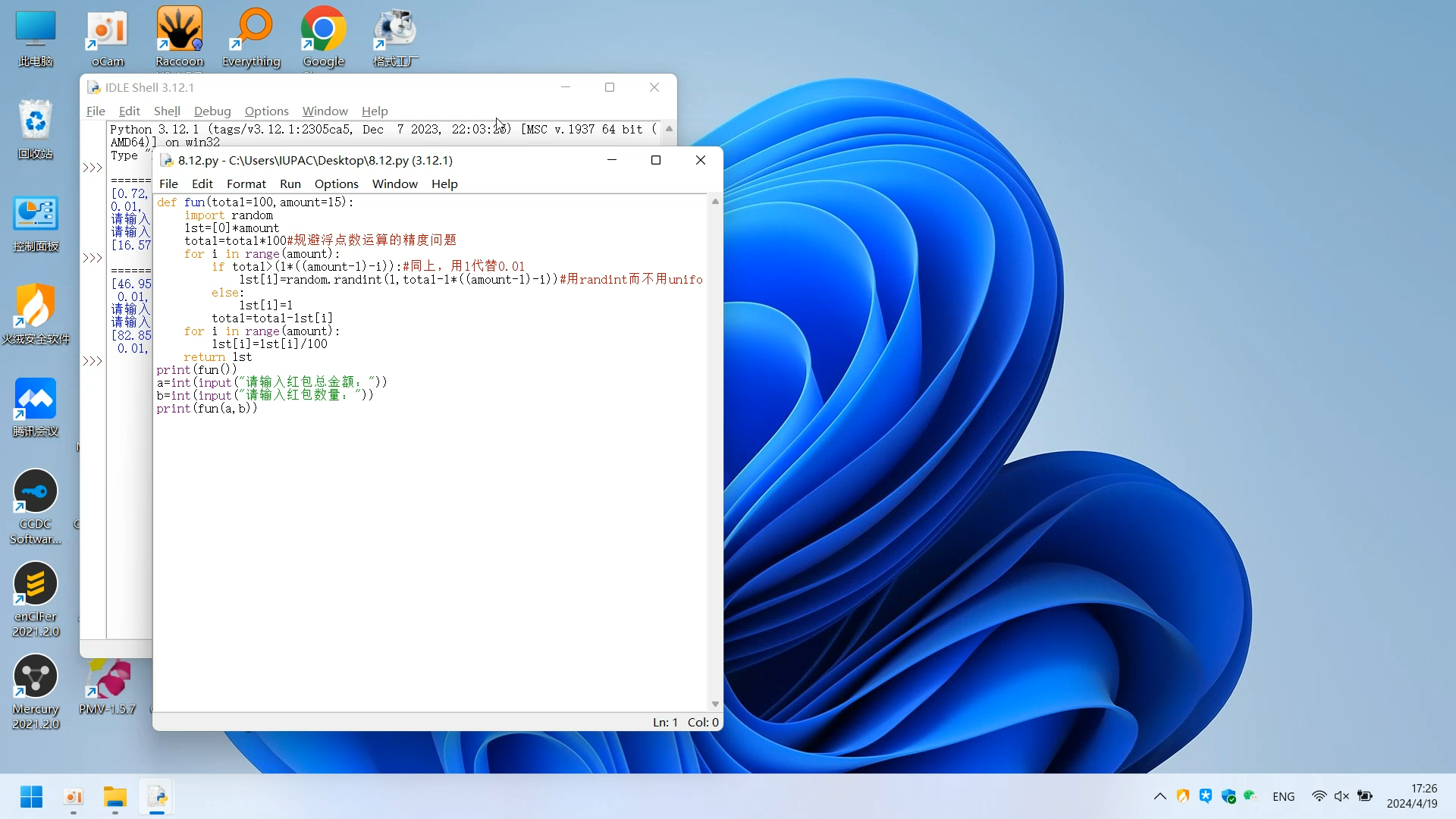Click the Windows Start button
This screenshot has width=1456, height=819.
(x=31, y=796)
